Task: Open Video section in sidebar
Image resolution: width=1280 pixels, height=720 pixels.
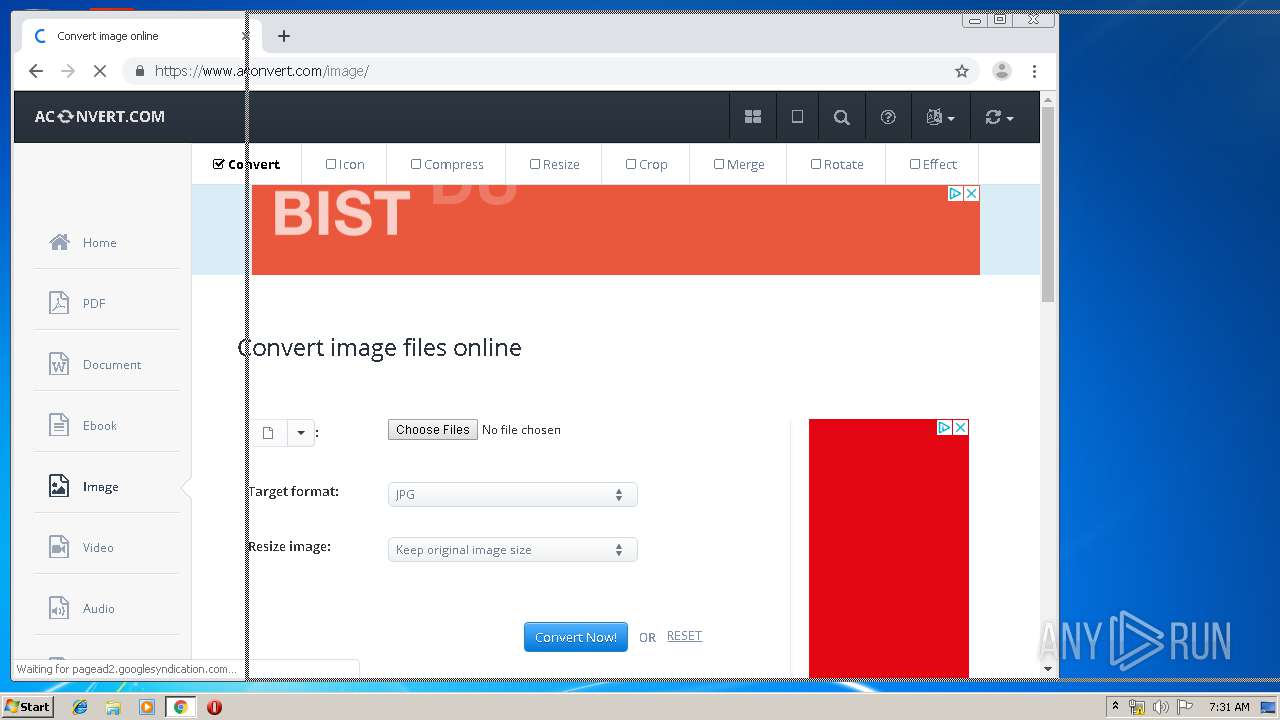Action: 98,547
